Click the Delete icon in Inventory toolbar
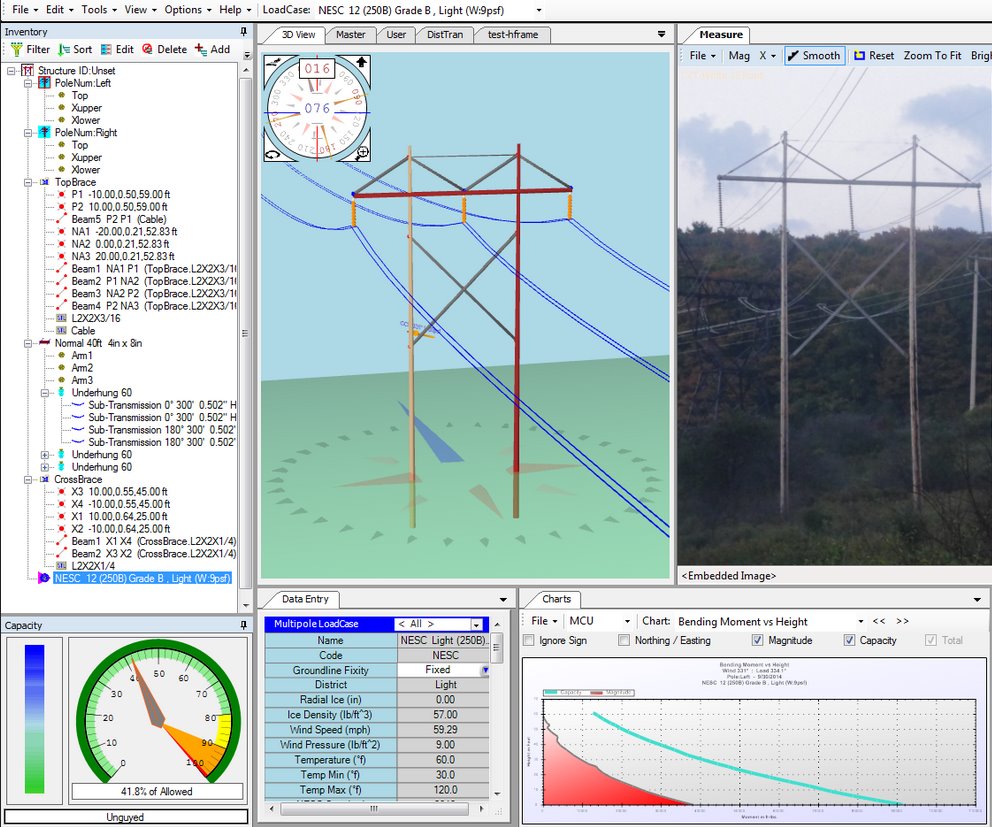 click(147, 49)
